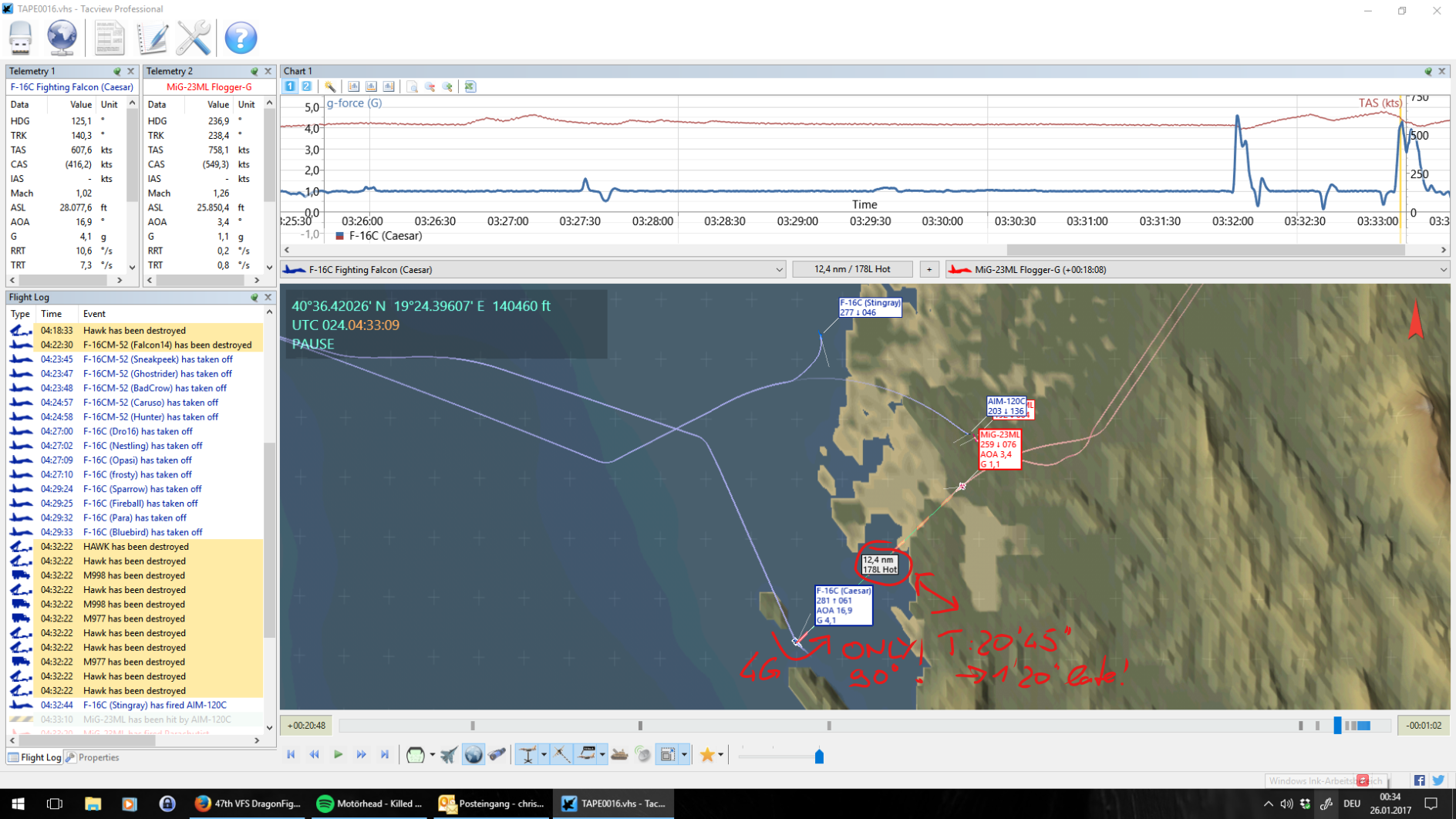Open File Explorer from the taskbar

(93, 804)
